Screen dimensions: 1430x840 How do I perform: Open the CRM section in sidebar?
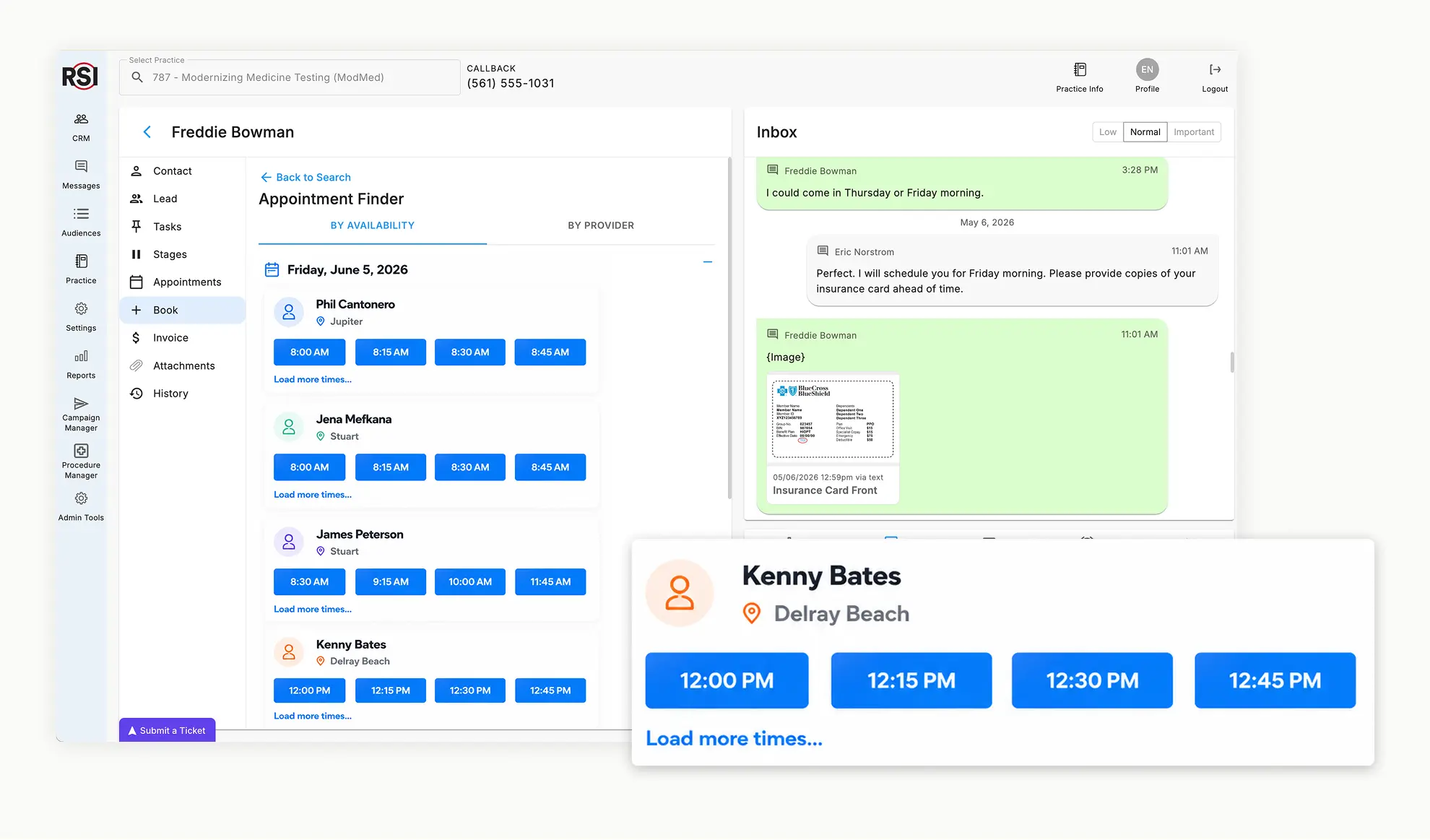tap(81, 126)
